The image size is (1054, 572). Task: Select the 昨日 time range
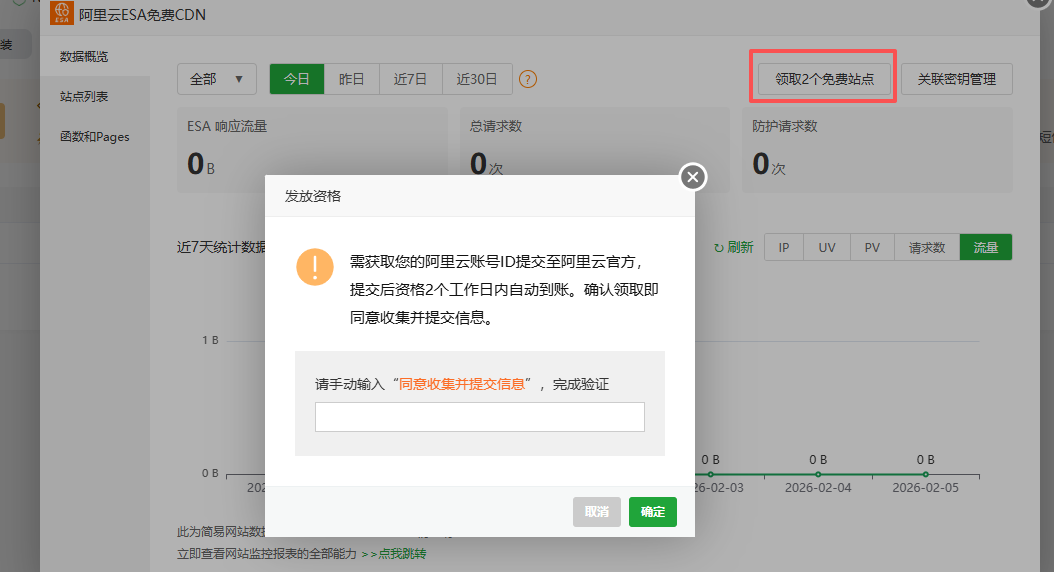[352, 79]
